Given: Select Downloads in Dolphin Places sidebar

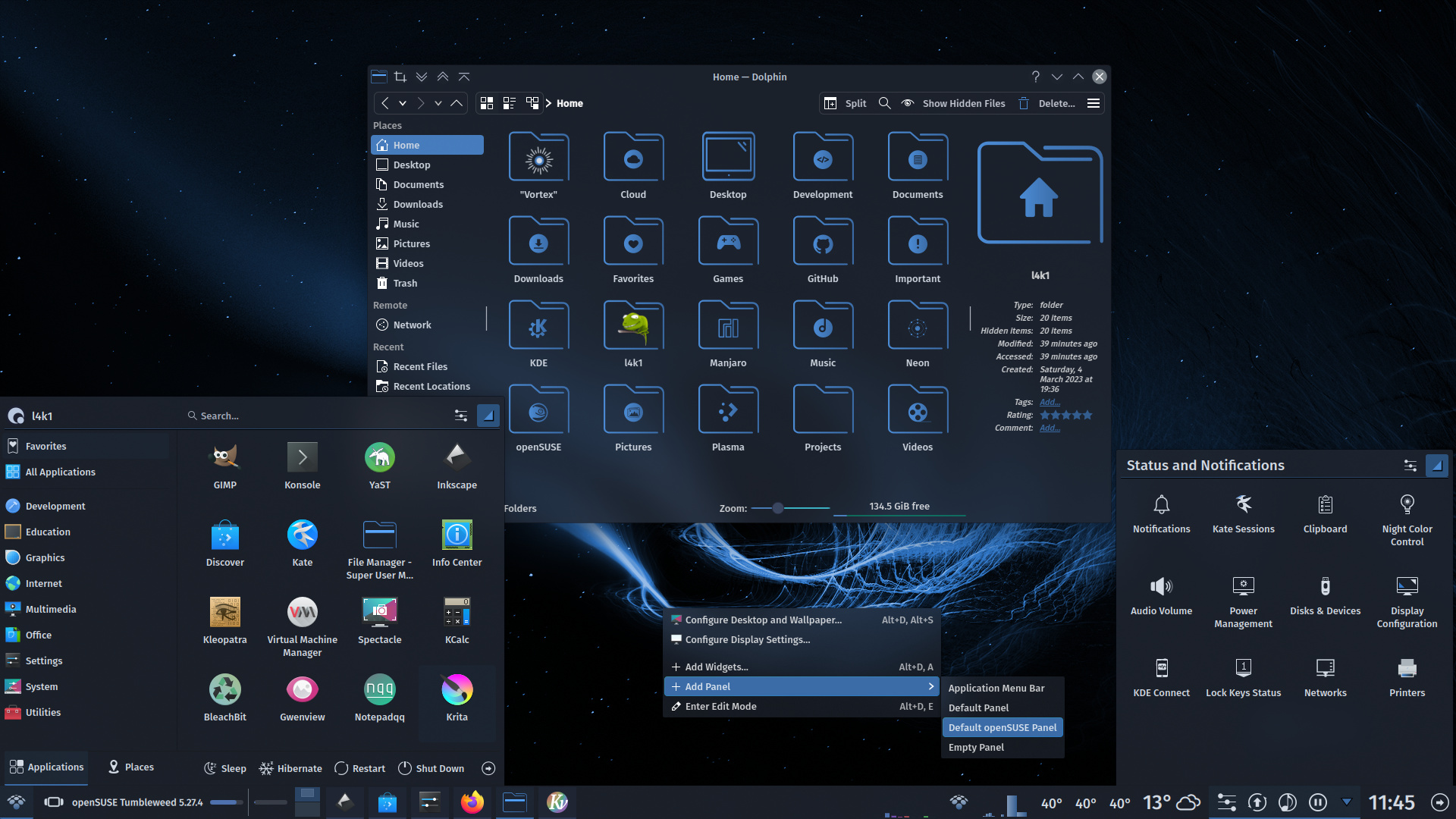Looking at the screenshot, I should (427, 204).
